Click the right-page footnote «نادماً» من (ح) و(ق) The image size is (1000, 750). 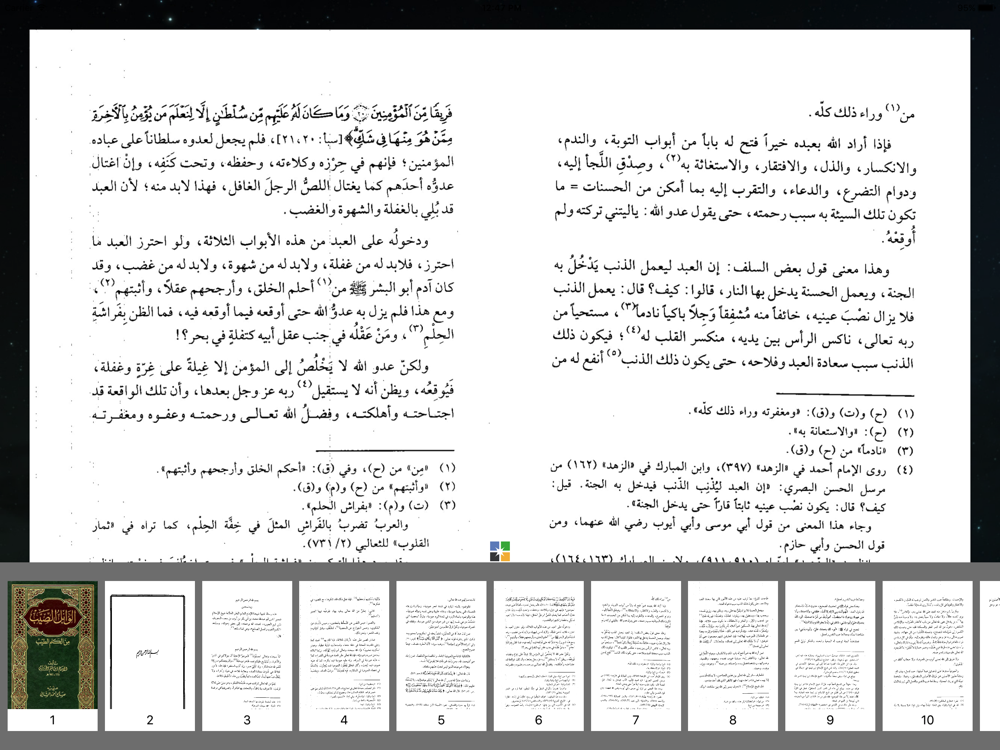[x=850, y=450]
